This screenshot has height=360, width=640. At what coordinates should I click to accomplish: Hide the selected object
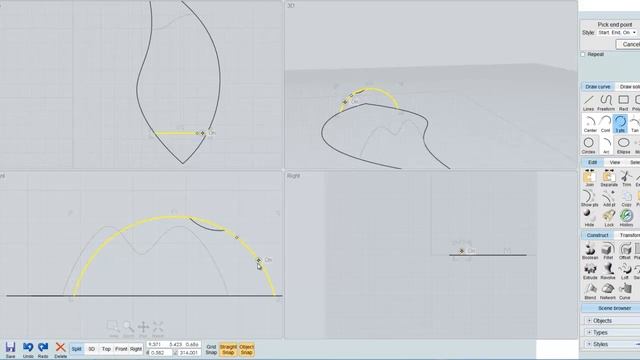pos(589,218)
